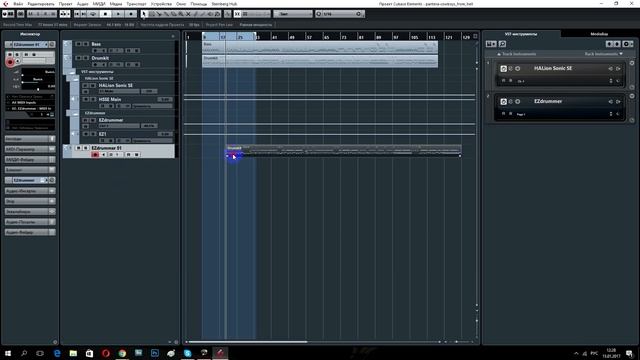Toggle Cycle mode in the transport
The width and height of the screenshot is (640, 360).
pyautogui.click(x=93, y=14)
